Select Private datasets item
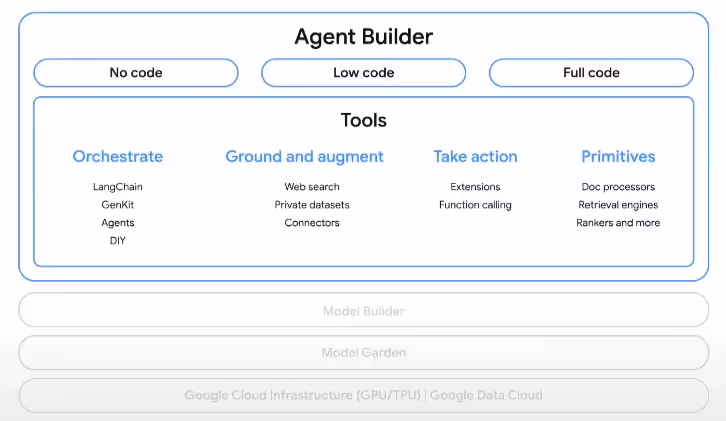The width and height of the screenshot is (726, 421). pos(312,205)
